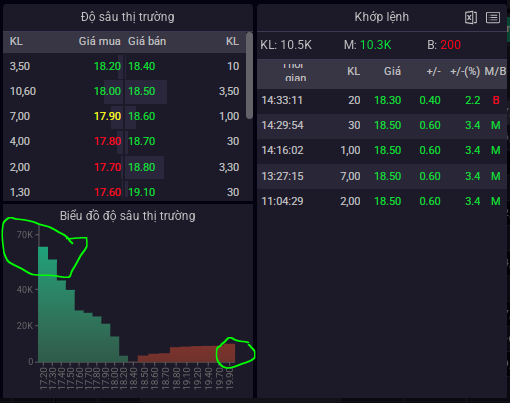
Task: Click sell volume B: 200
Action: [x=444, y=45]
